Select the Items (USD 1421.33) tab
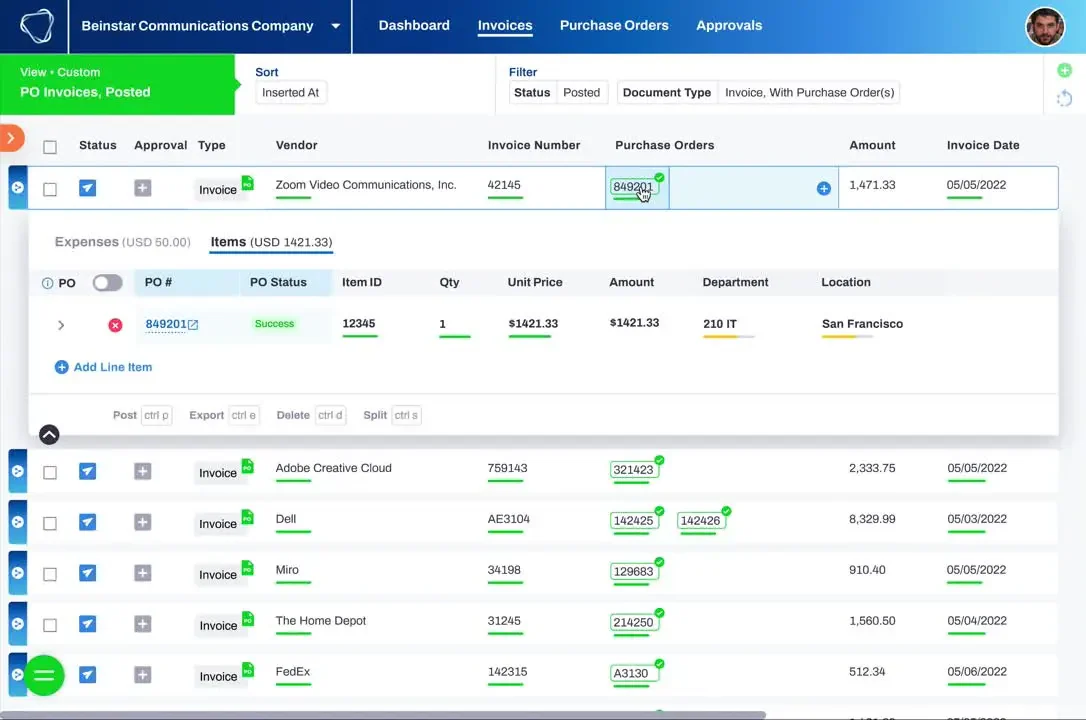1086x720 pixels. 272,242
